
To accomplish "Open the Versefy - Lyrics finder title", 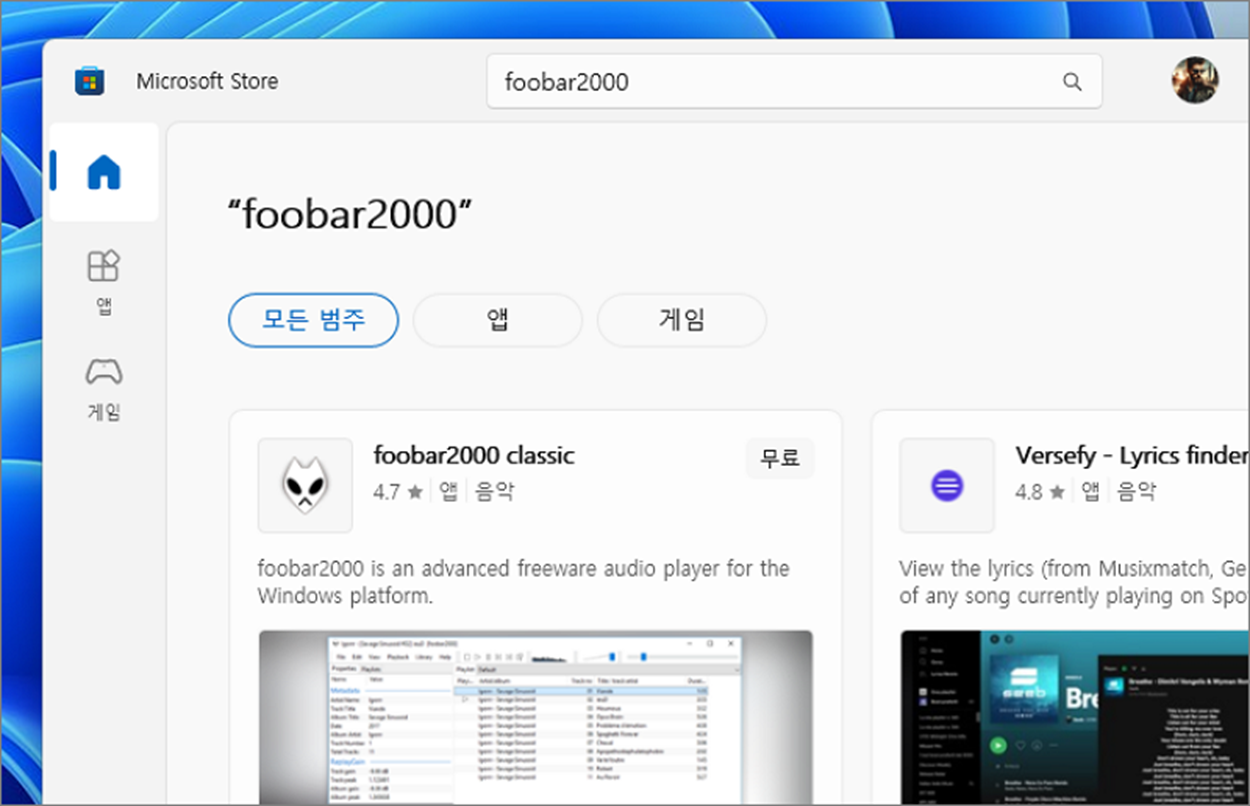I will coord(1132,456).
